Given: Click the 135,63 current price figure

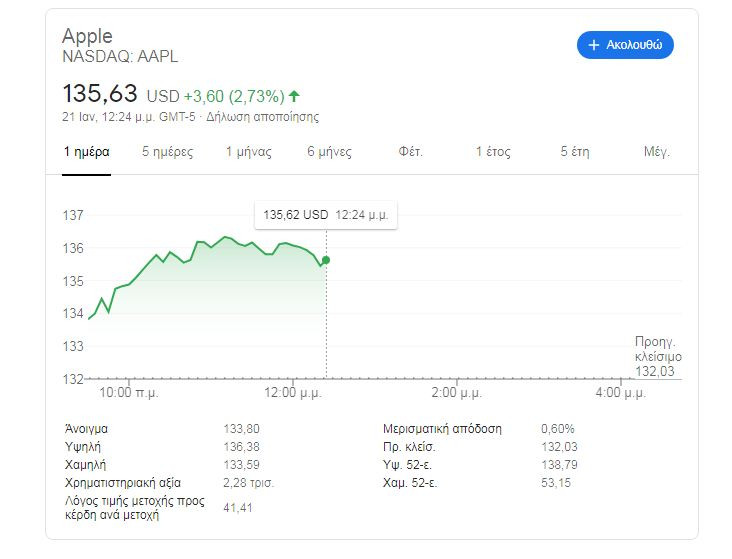Looking at the screenshot, I should (x=101, y=94).
